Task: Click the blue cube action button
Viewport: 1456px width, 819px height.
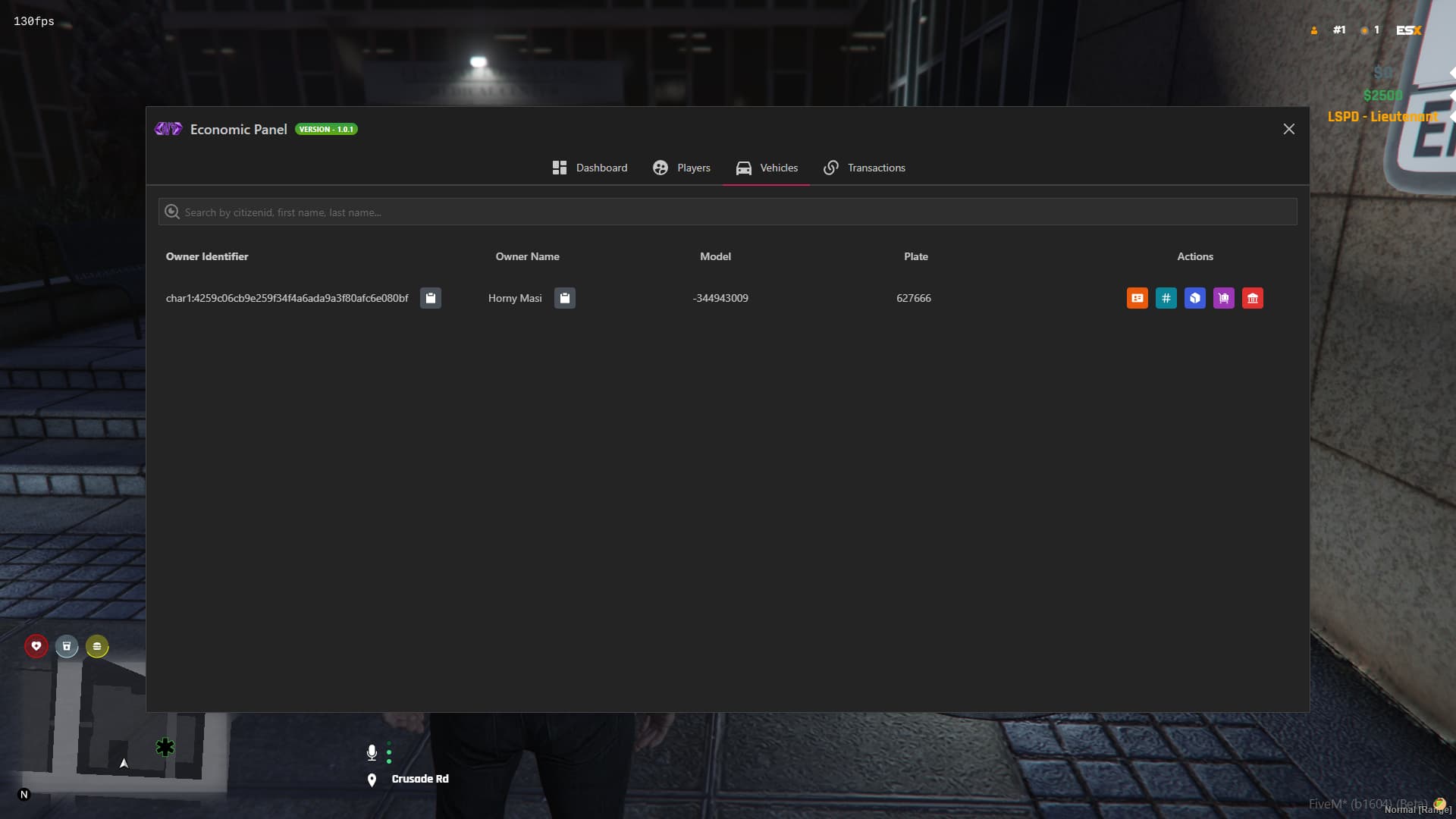Action: (1194, 298)
